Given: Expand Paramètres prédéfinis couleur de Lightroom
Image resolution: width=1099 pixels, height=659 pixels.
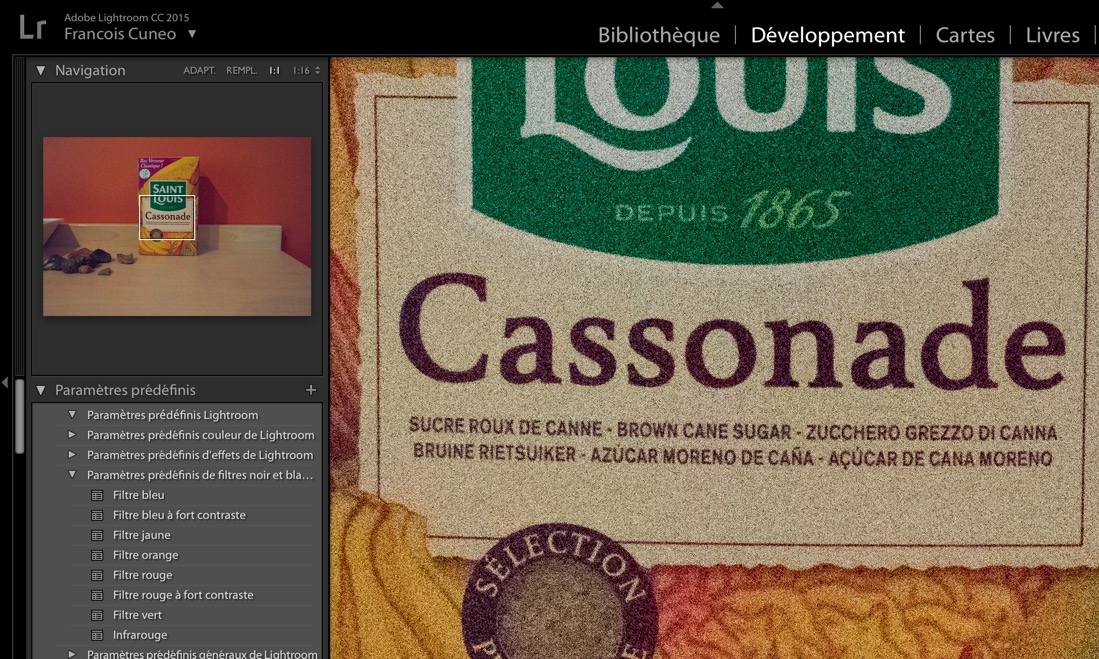Looking at the screenshot, I should tap(71, 435).
